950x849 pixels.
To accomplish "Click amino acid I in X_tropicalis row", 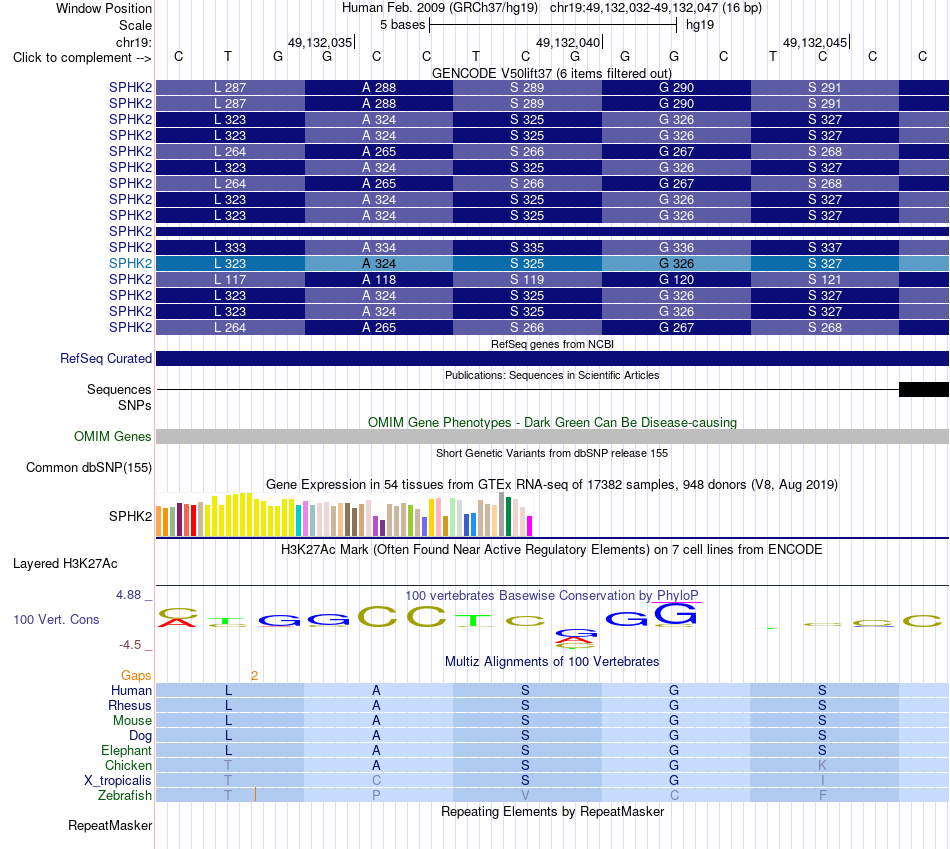I will pos(822,781).
